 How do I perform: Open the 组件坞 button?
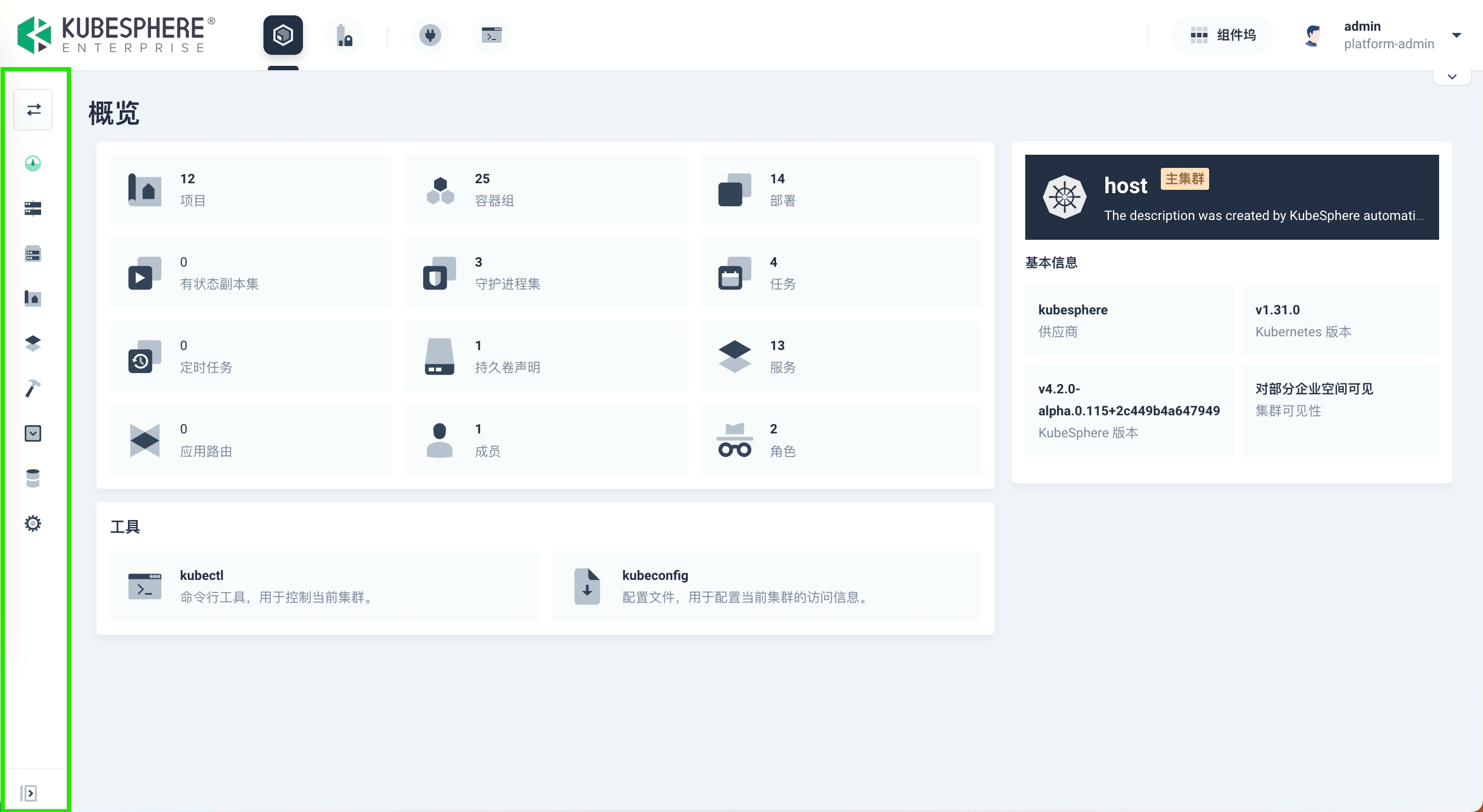click(x=1222, y=35)
